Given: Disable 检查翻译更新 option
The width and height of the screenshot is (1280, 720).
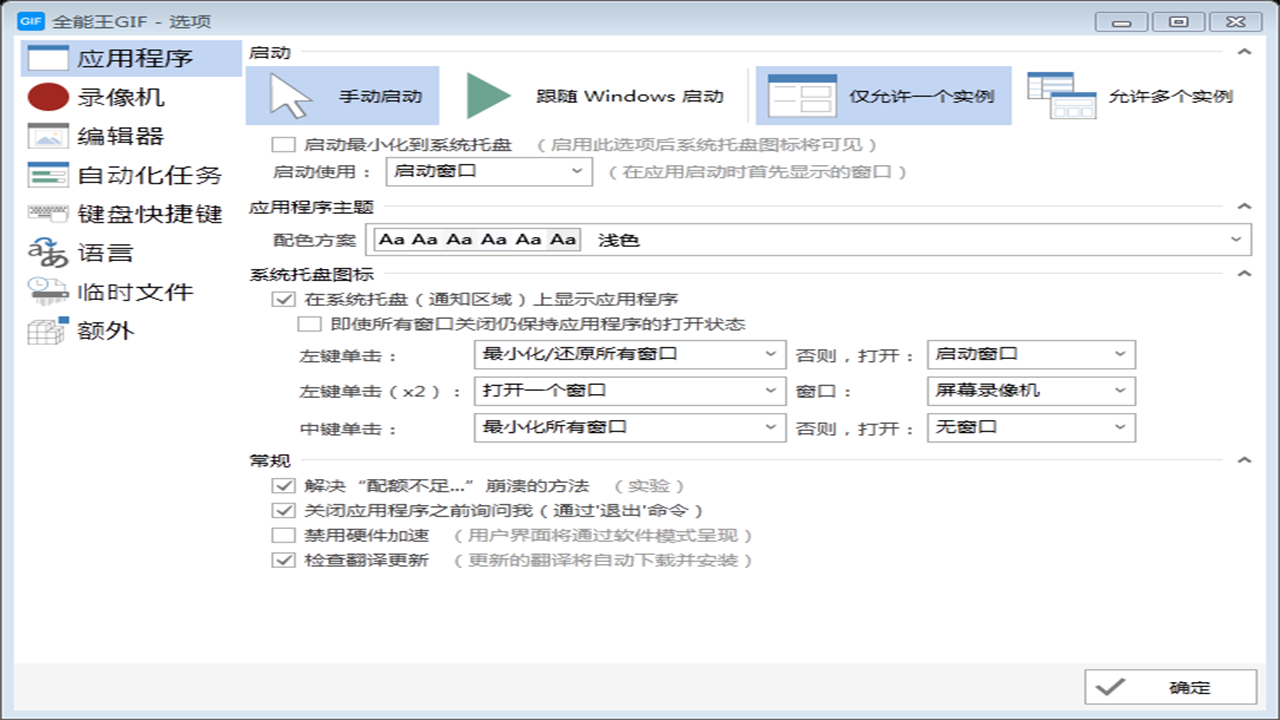Looking at the screenshot, I should tap(283, 561).
